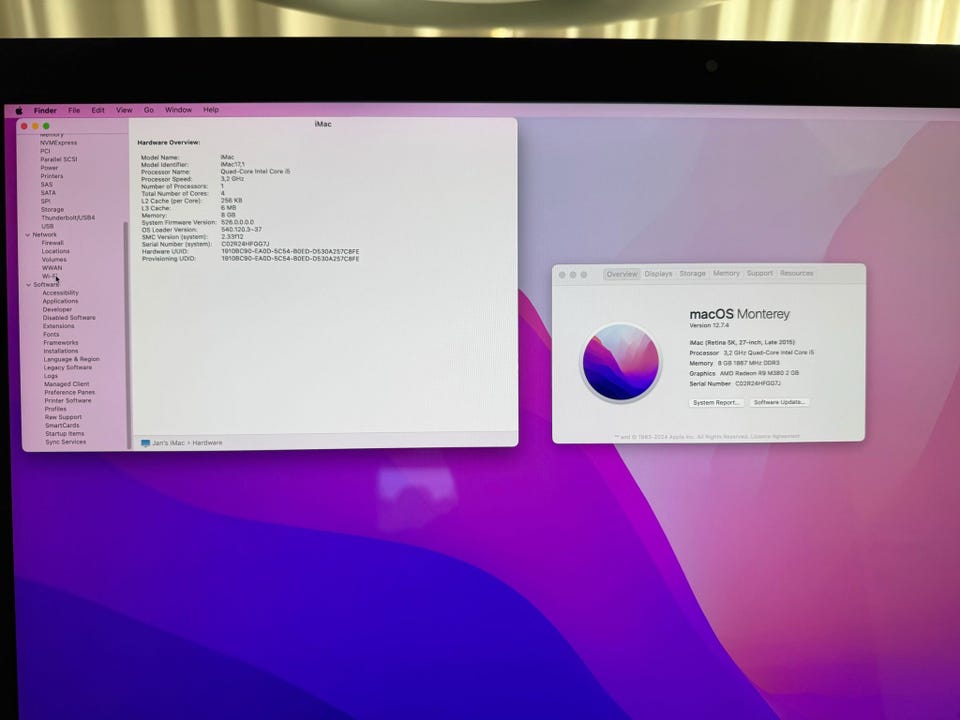Select Locations under Network

coord(55,251)
